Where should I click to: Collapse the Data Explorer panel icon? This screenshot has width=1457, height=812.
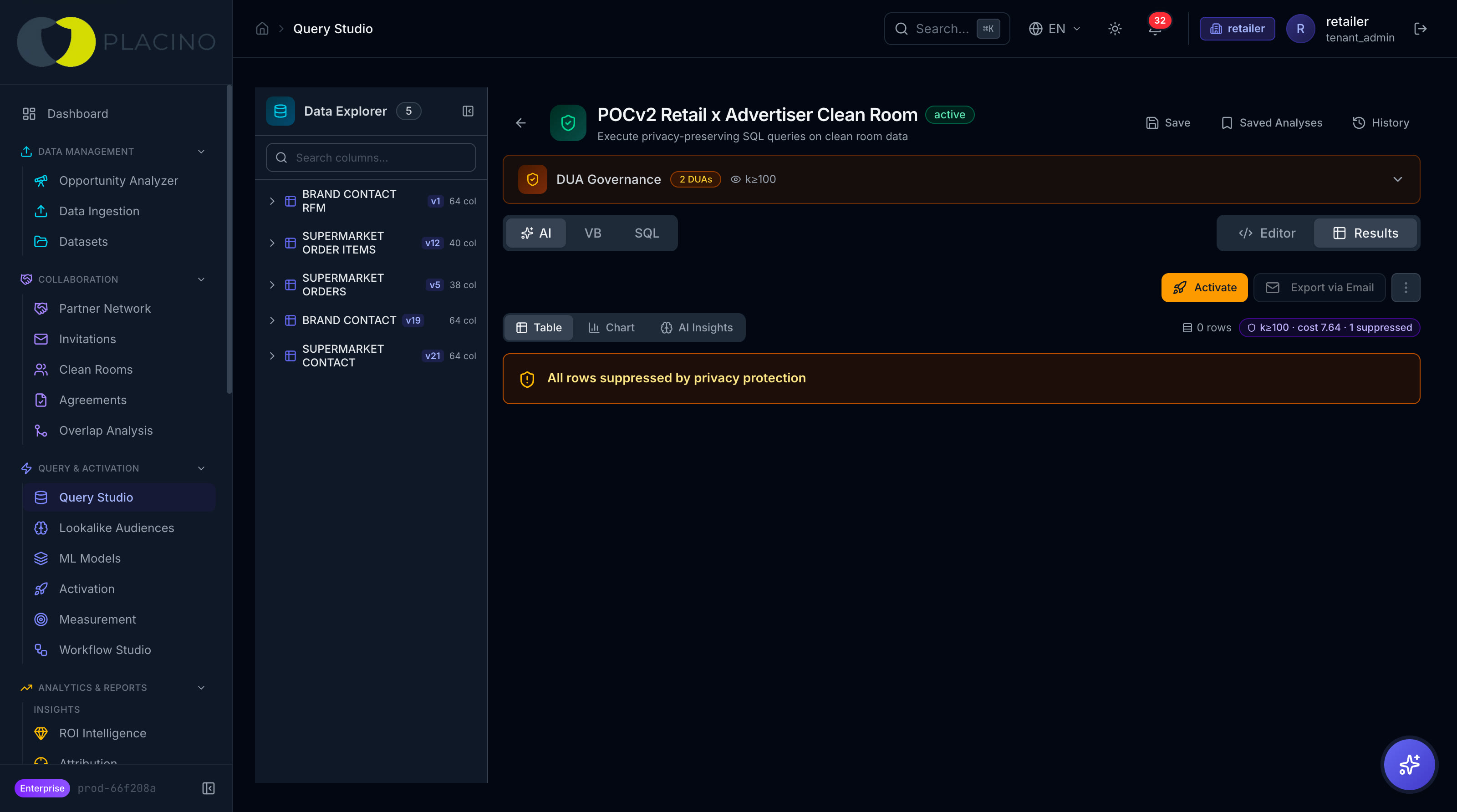[x=468, y=111]
